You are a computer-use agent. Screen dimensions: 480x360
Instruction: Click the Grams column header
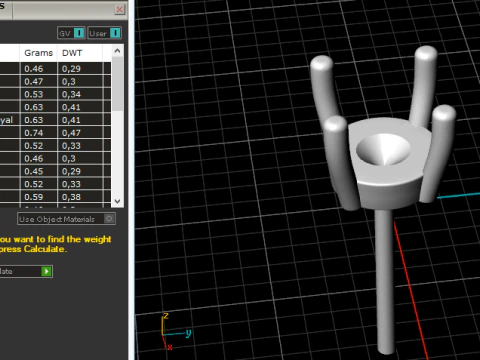38,53
